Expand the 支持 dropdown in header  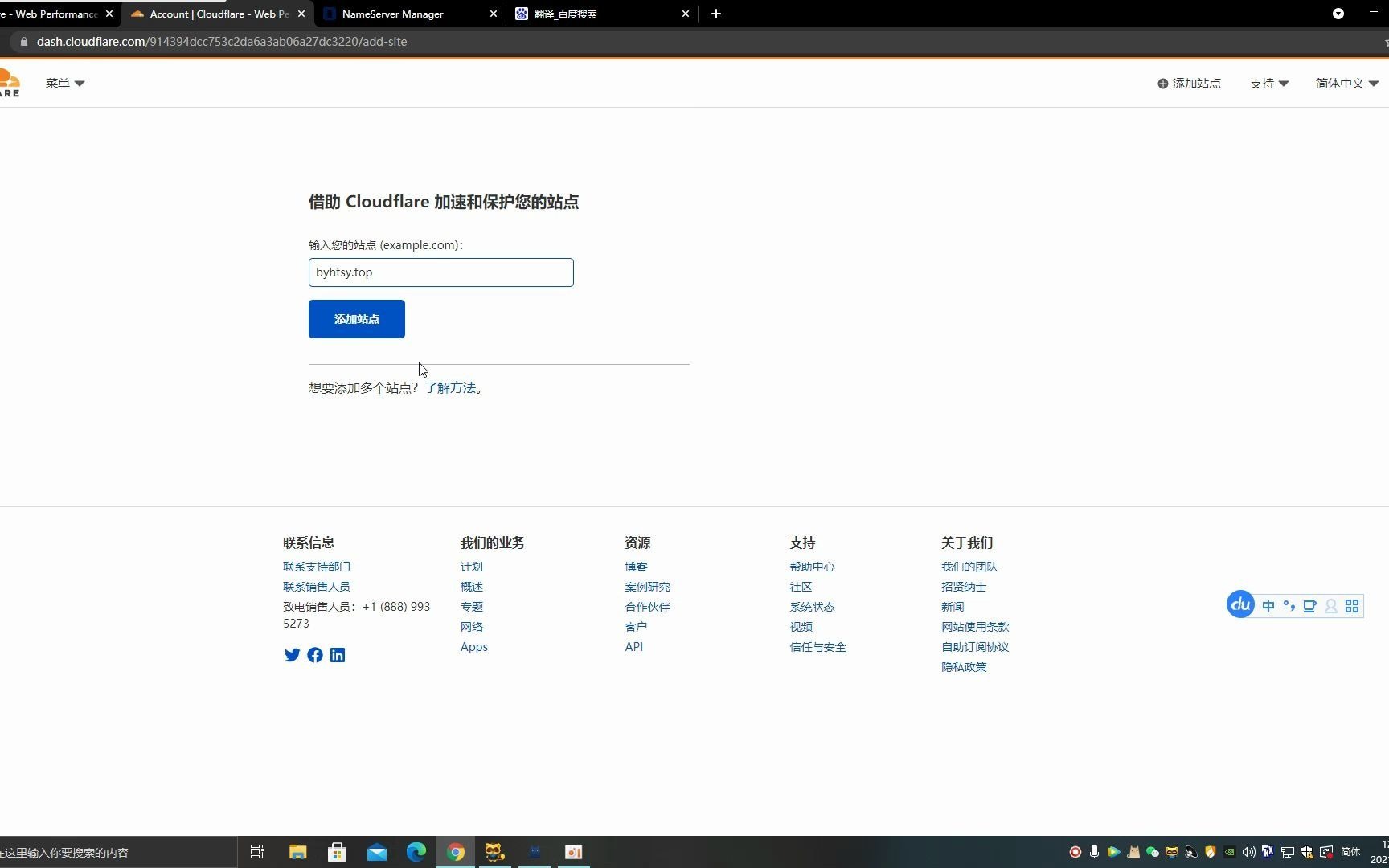(1268, 83)
